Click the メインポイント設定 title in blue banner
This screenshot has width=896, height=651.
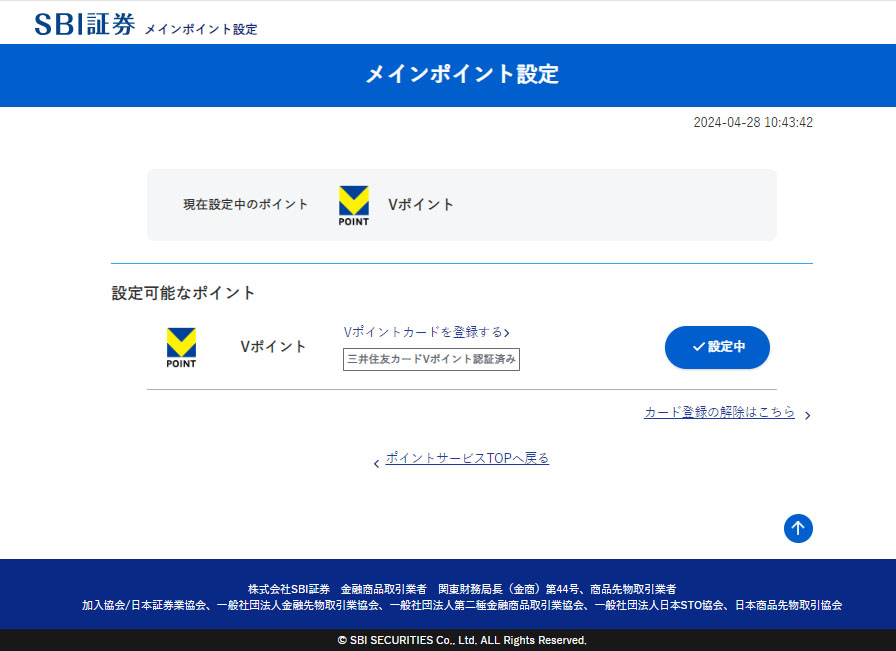pyautogui.click(x=462, y=74)
